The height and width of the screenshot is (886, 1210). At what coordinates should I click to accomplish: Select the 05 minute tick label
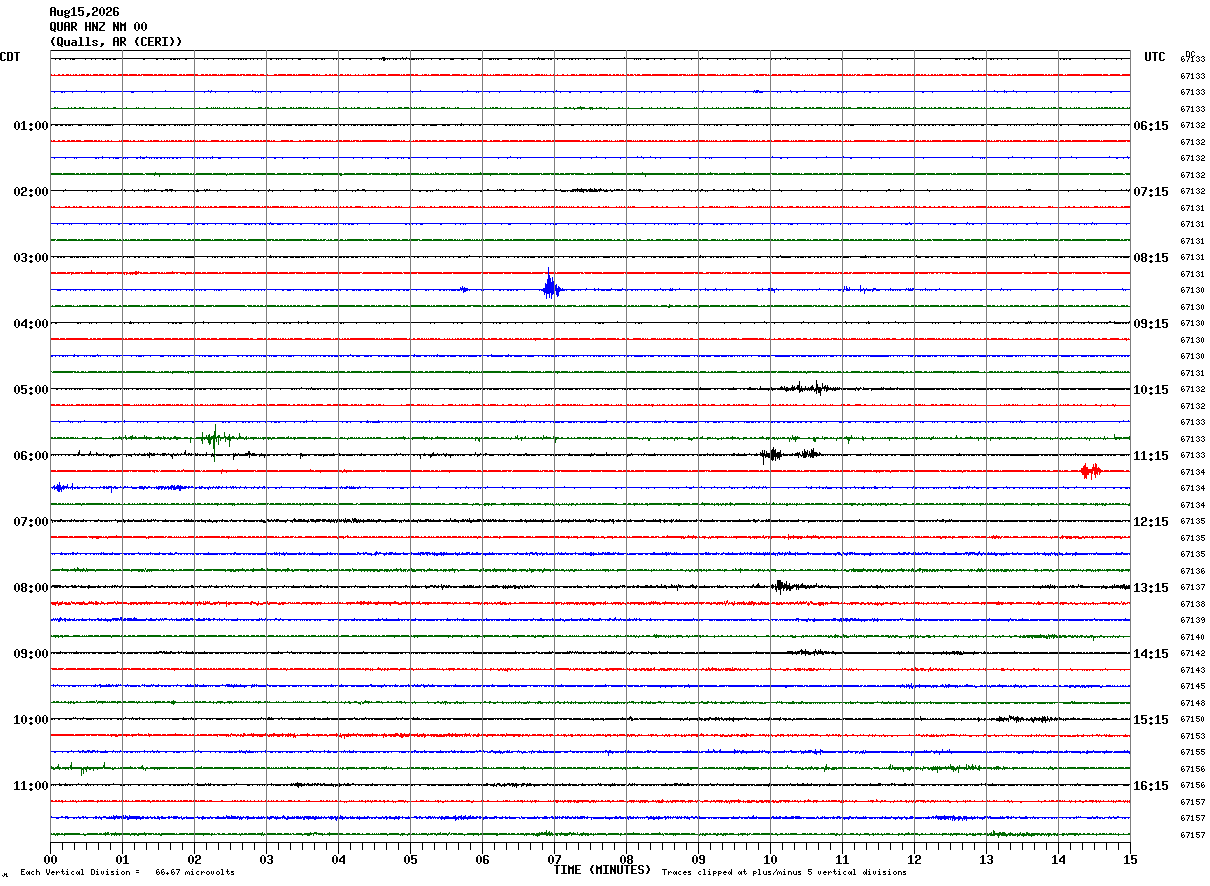[410, 859]
